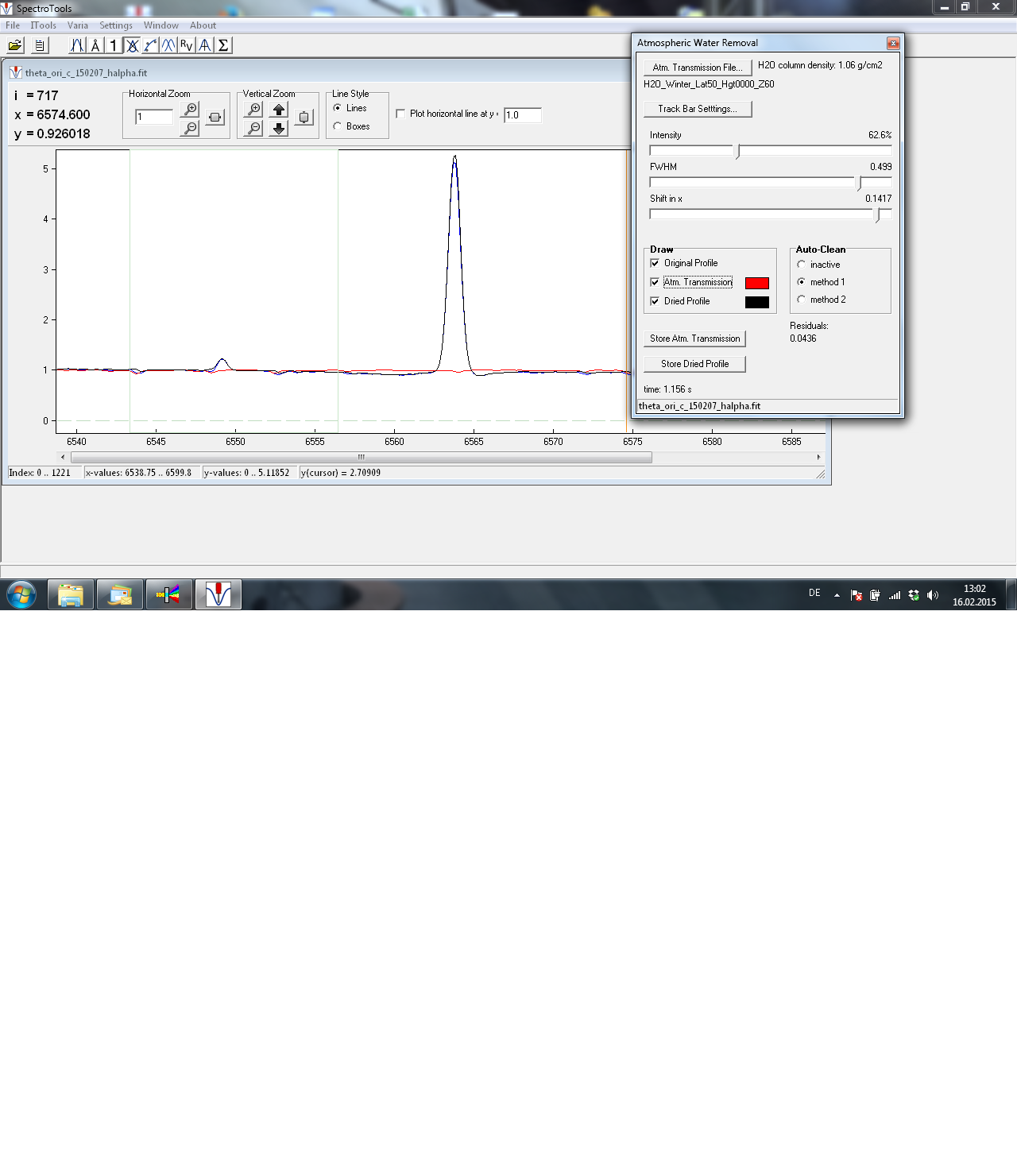Screen dimensions: 1017x1176
Task: Toggle the Dried Profile checkbox
Action: tap(655, 301)
